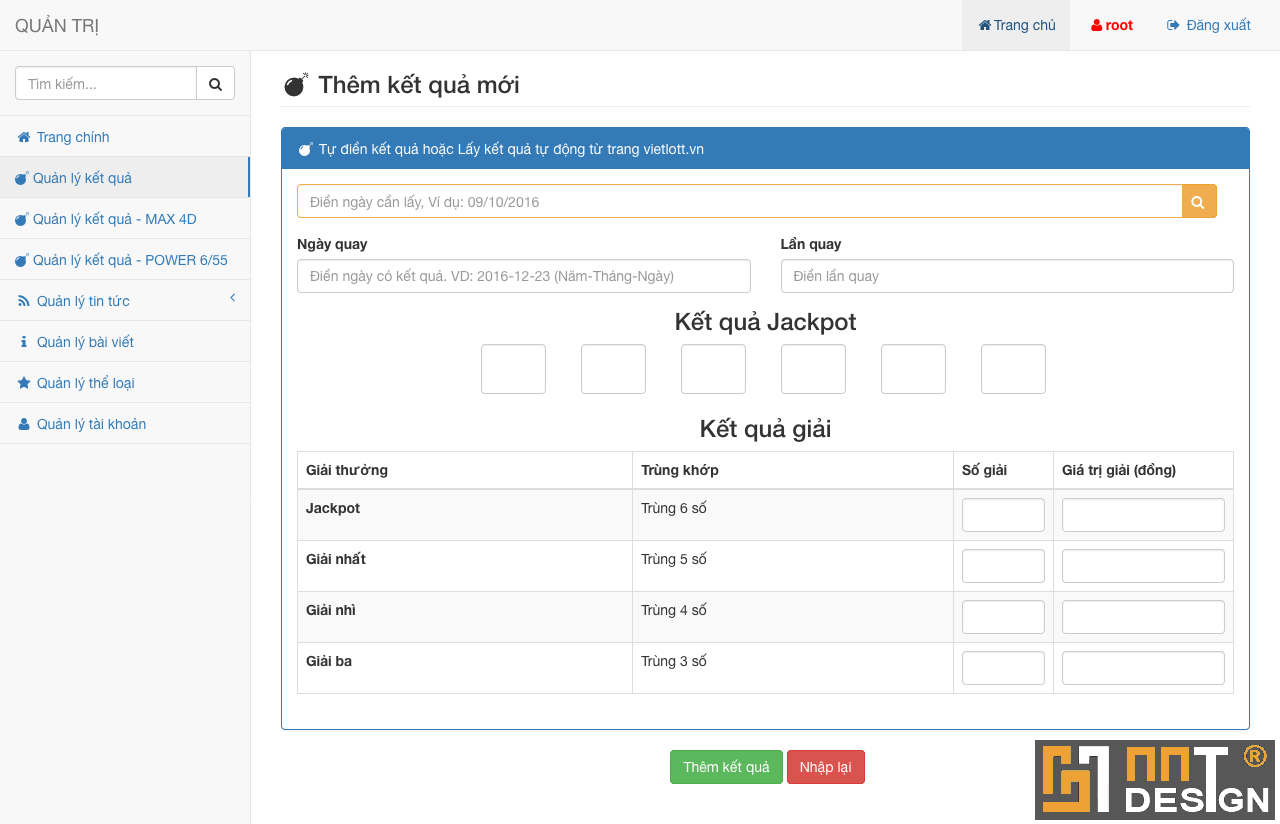
Task: Open Quản lý tin tức sidebar item
Action: (x=125, y=301)
